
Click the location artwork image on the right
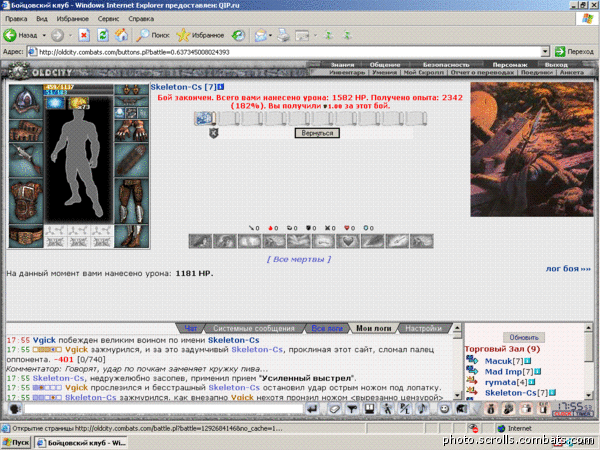[532, 150]
